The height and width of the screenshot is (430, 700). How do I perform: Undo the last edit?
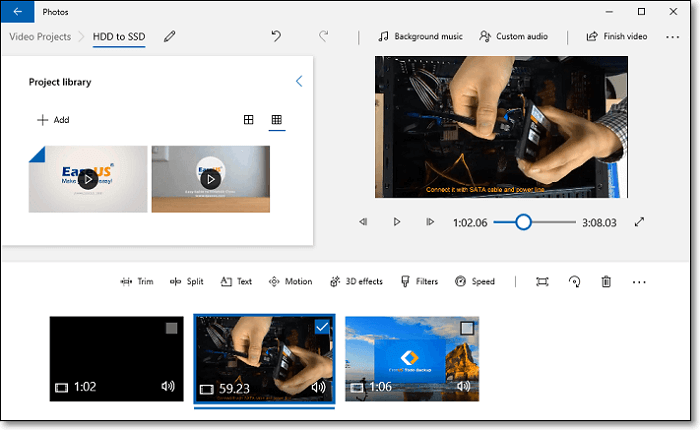(x=276, y=37)
